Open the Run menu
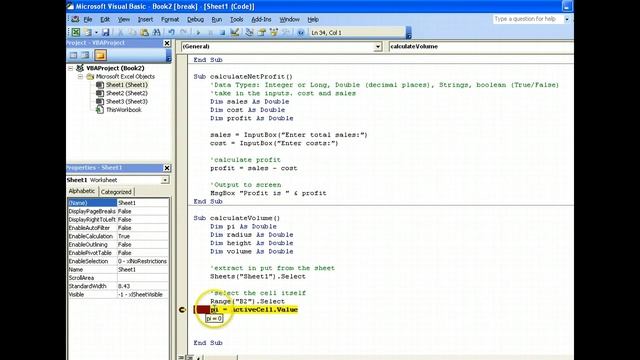Screen dimensions: 640x360 point(217,19)
